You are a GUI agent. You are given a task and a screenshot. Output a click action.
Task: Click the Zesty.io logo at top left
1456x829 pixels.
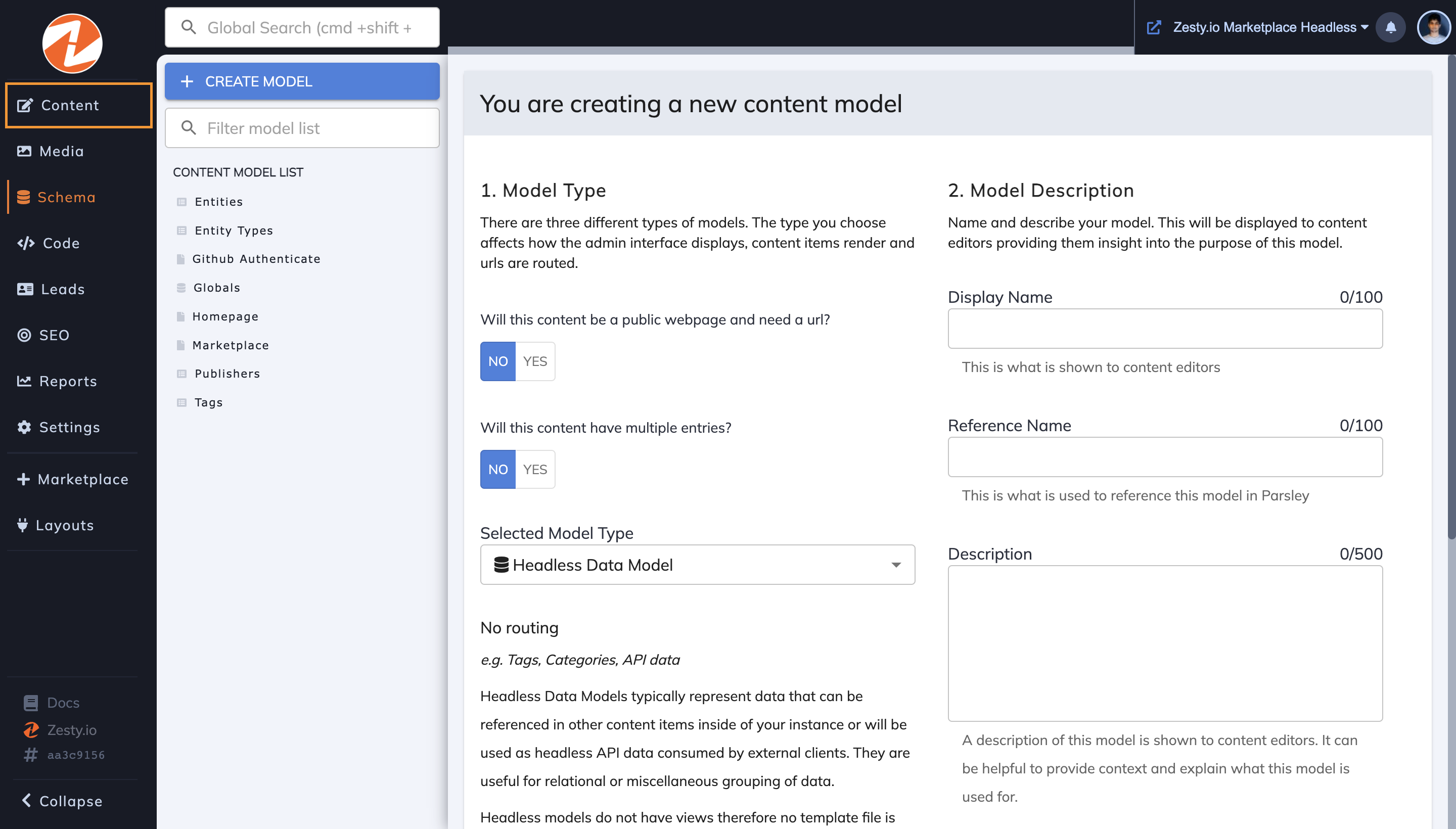pyautogui.click(x=72, y=43)
